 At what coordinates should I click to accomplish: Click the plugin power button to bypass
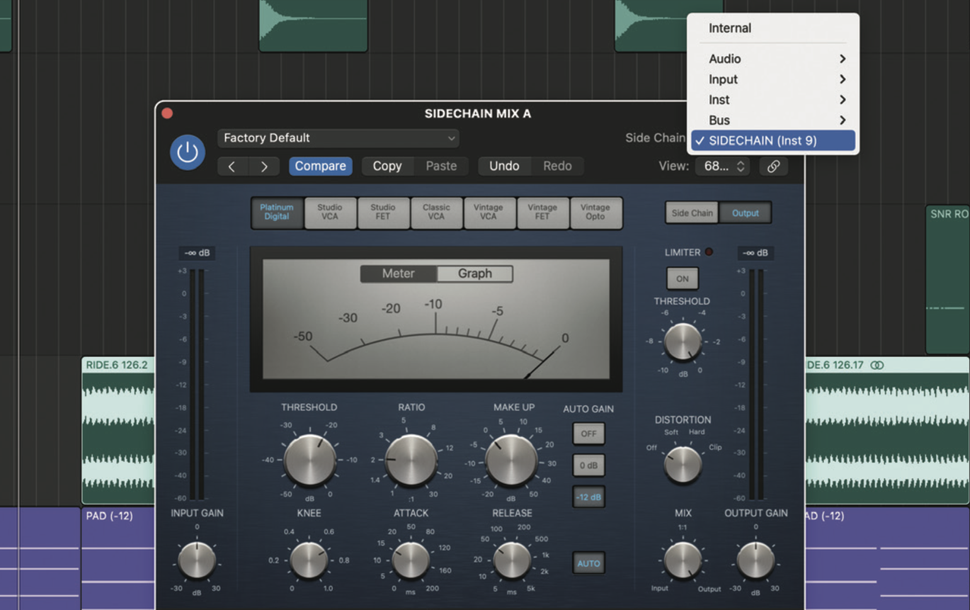pos(187,153)
